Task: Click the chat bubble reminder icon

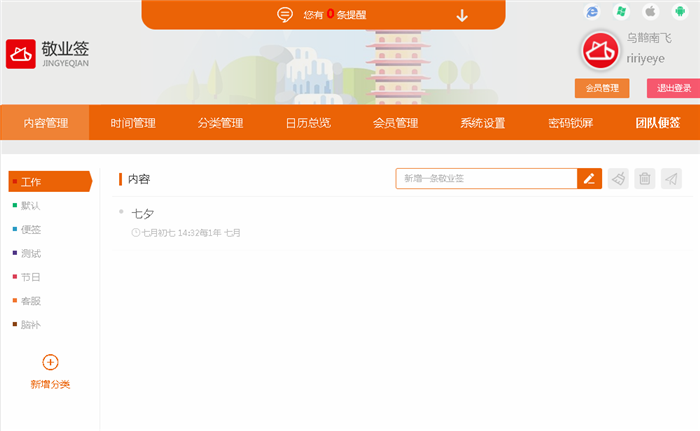Action: click(285, 15)
